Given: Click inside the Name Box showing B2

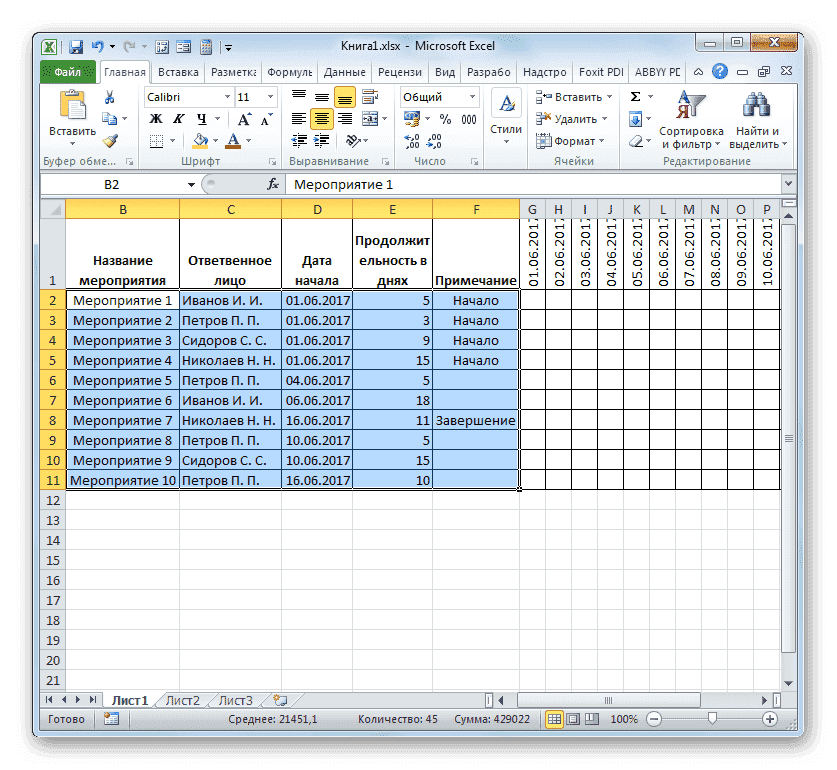Looking at the screenshot, I should 110,184.
